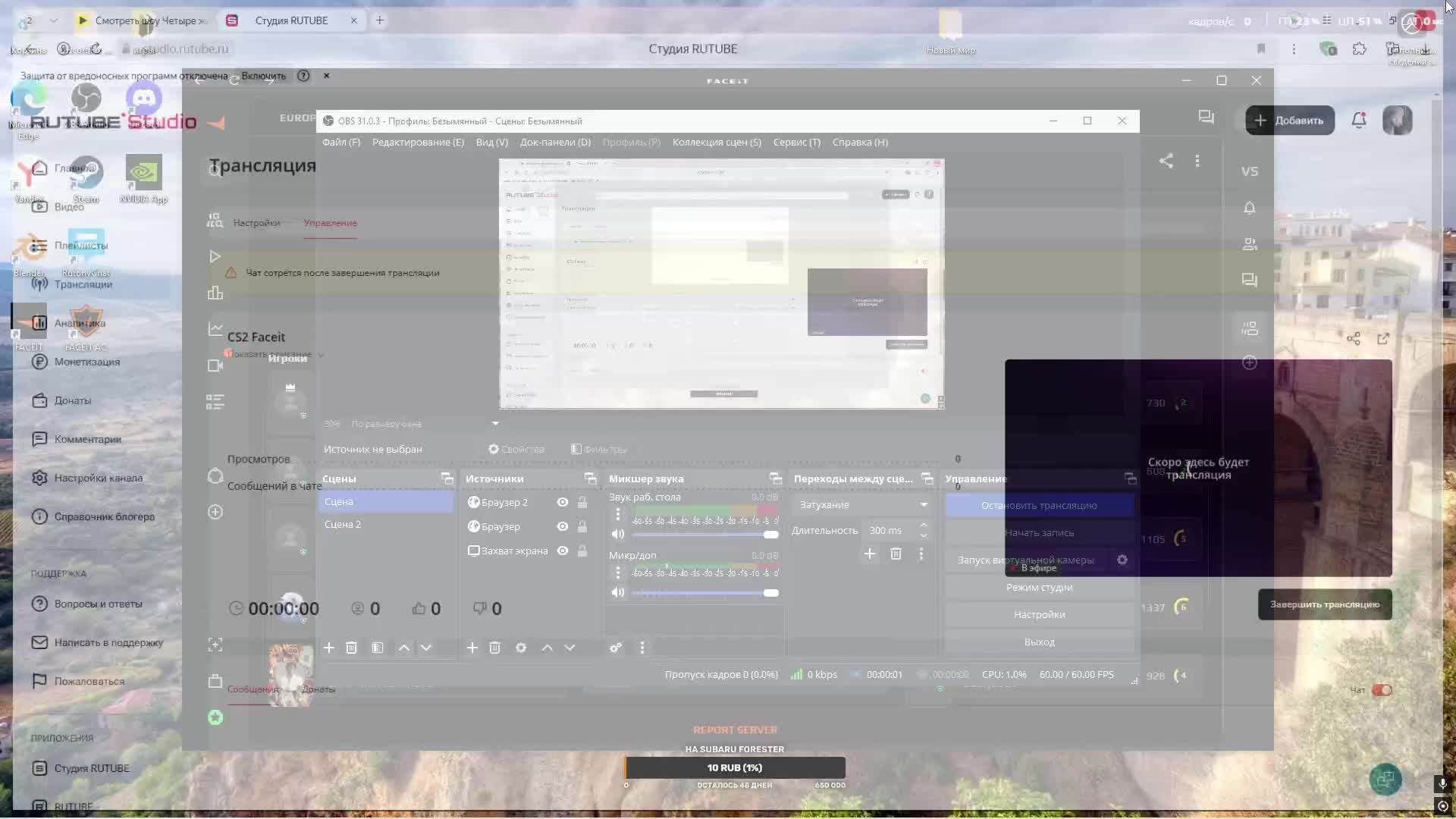
Task: Open the Сервис (T) menu
Action: pyautogui.click(x=796, y=143)
